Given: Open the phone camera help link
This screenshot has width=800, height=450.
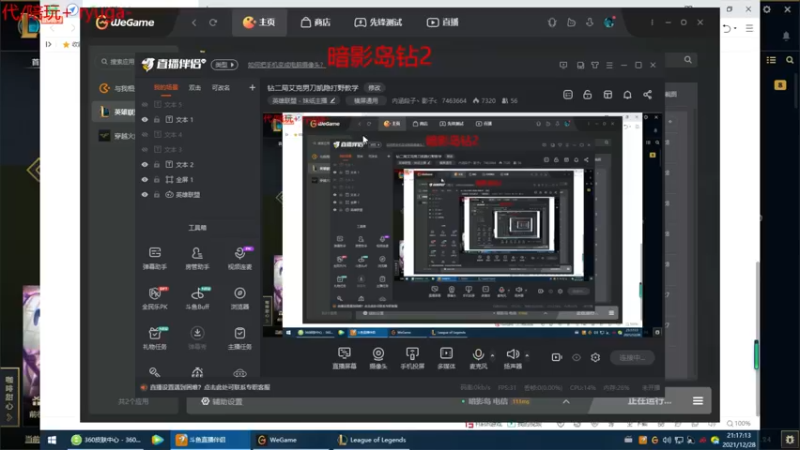Looking at the screenshot, I should click(286, 65).
